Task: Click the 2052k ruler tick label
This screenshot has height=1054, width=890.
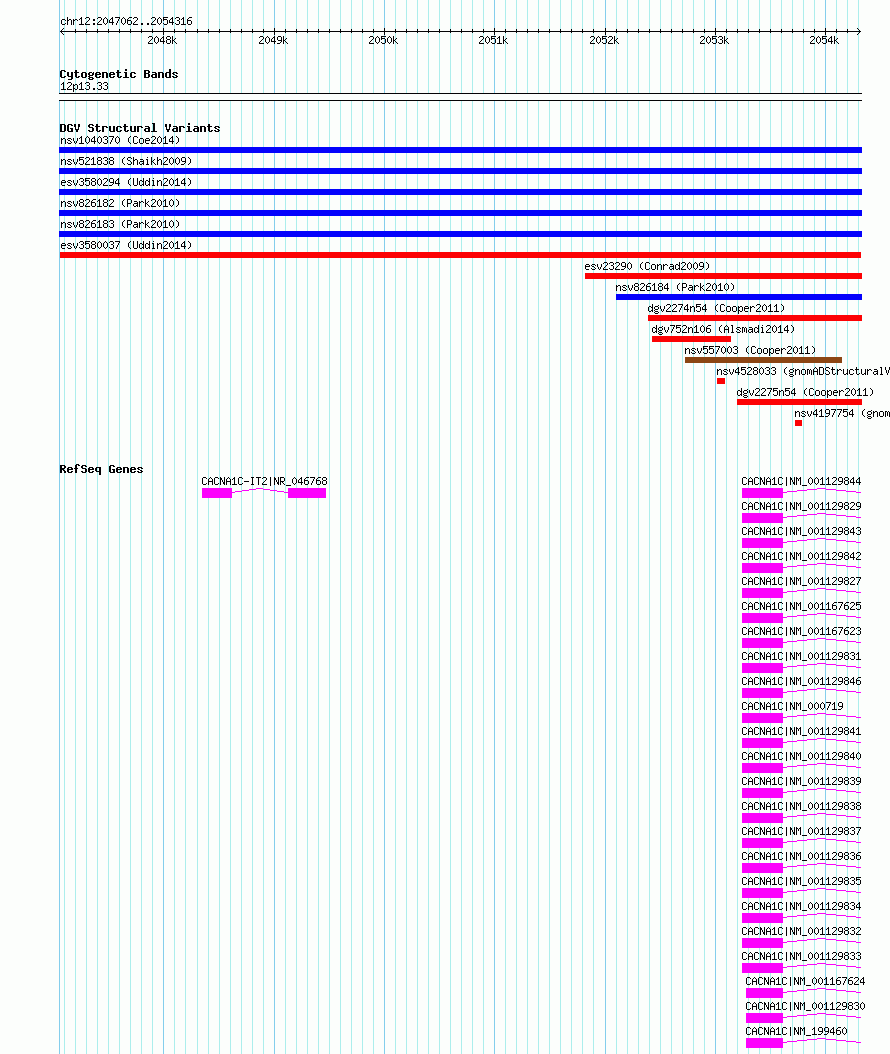Action: click(604, 40)
